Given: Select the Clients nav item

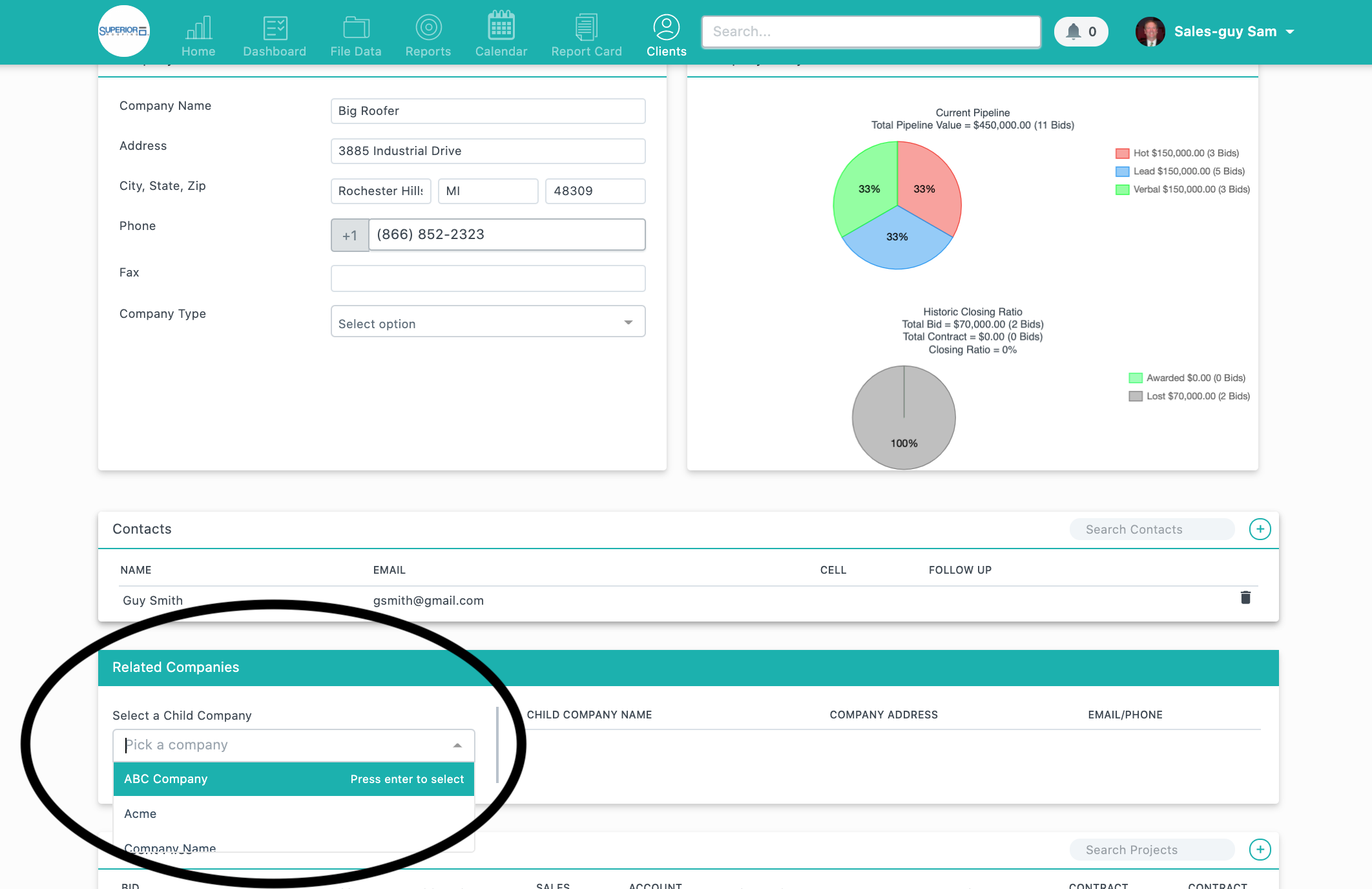Looking at the screenshot, I should point(667,36).
